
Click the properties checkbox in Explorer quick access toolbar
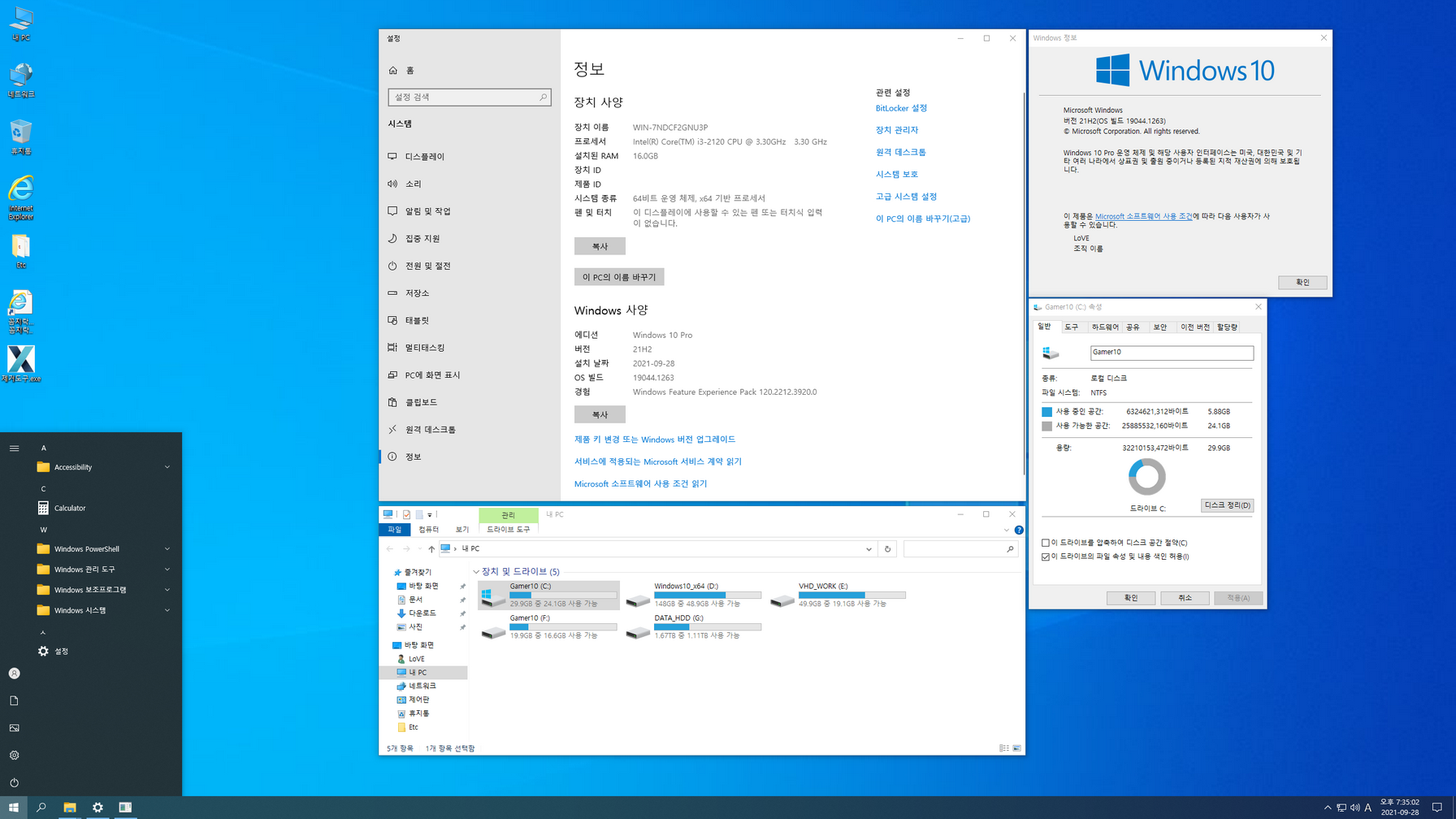(406, 514)
